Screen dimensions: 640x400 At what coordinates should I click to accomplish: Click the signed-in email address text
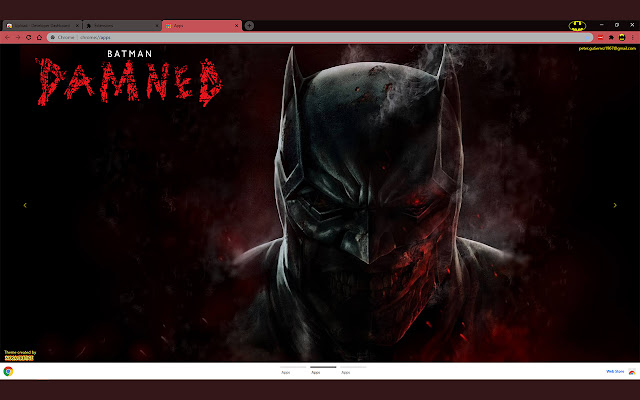click(607, 49)
